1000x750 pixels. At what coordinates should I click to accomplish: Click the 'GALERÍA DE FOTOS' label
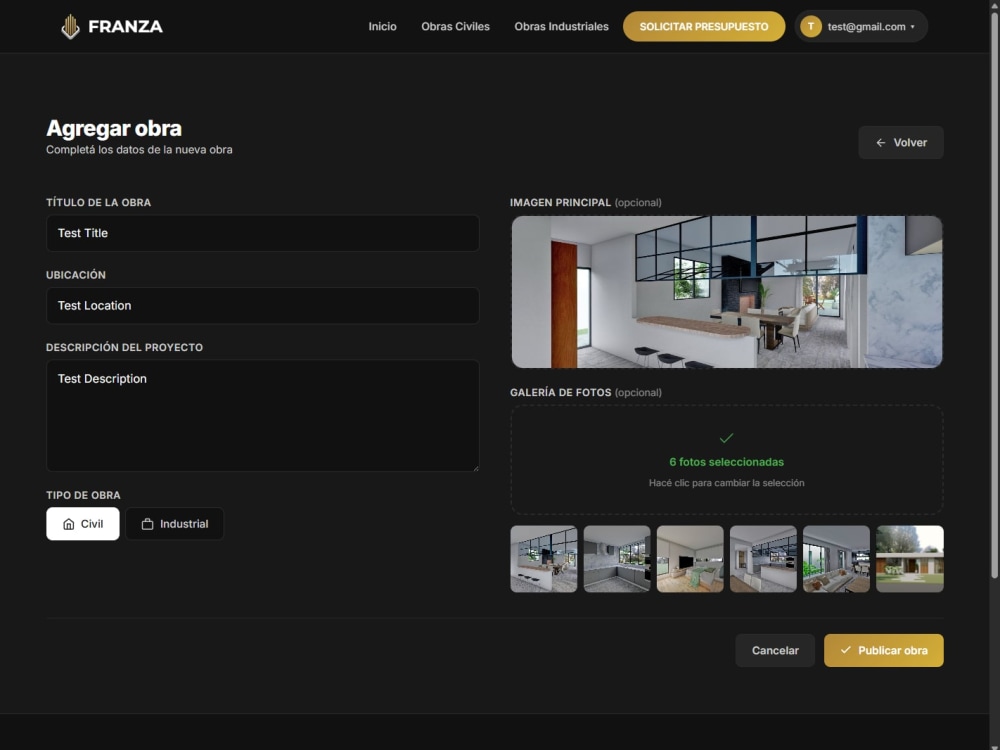pos(561,392)
